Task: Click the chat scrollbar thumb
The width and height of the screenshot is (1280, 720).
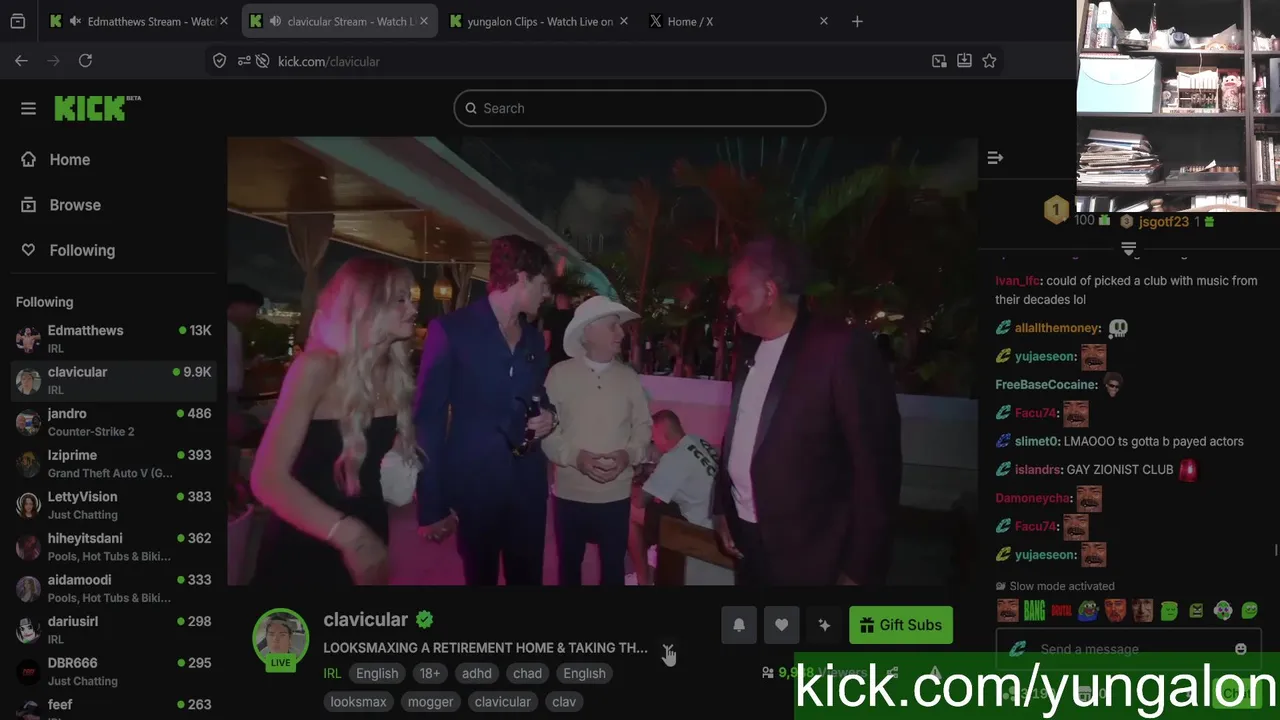Action: [1275, 550]
